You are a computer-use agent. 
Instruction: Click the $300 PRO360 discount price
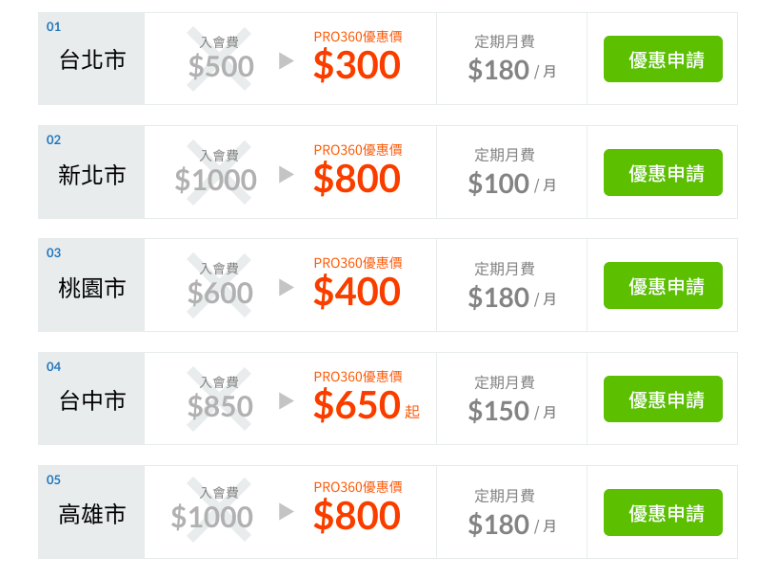356,66
